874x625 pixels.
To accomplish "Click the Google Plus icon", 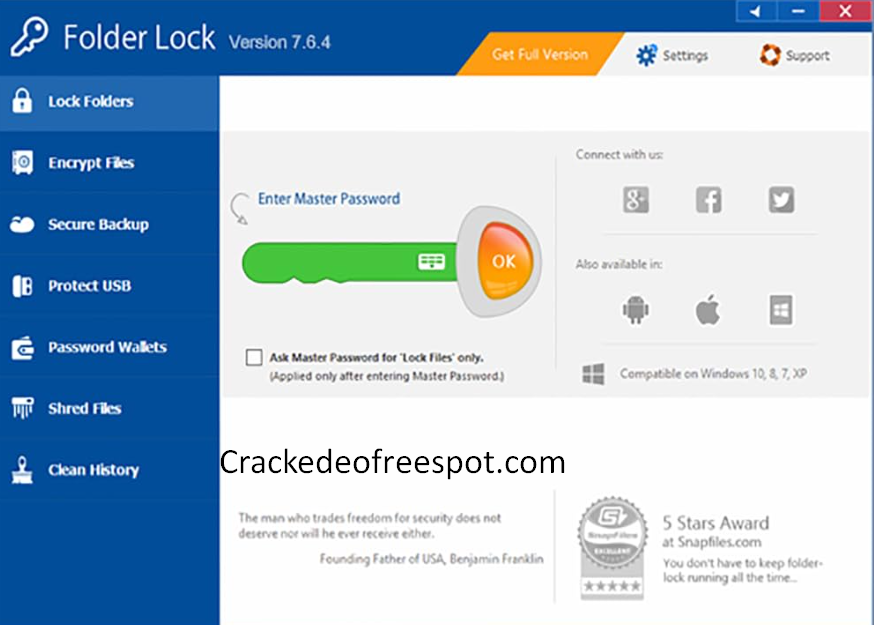I will (636, 200).
